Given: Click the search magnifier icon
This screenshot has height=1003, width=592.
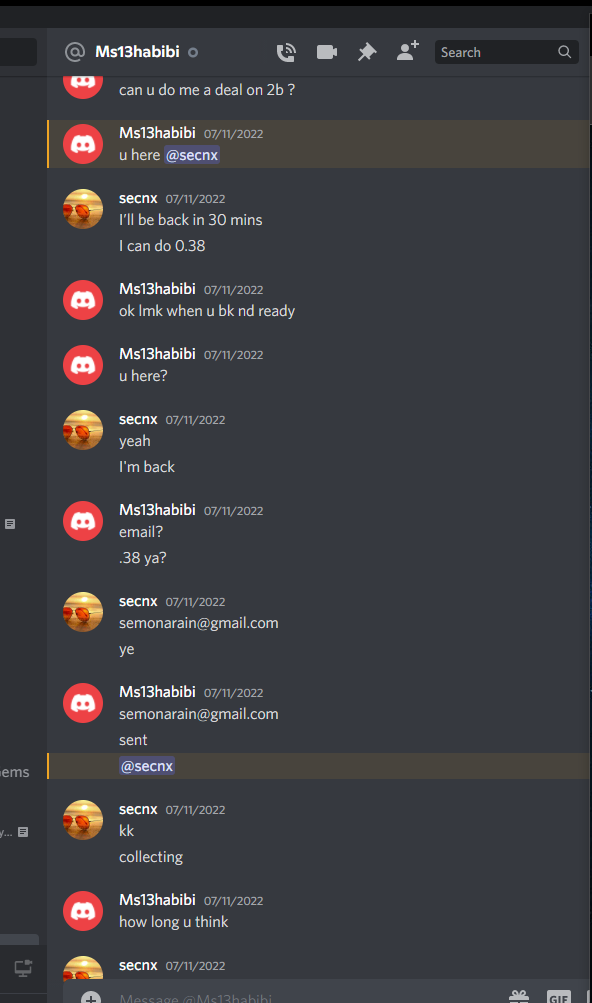Looking at the screenshot, I should coord(564,52).
